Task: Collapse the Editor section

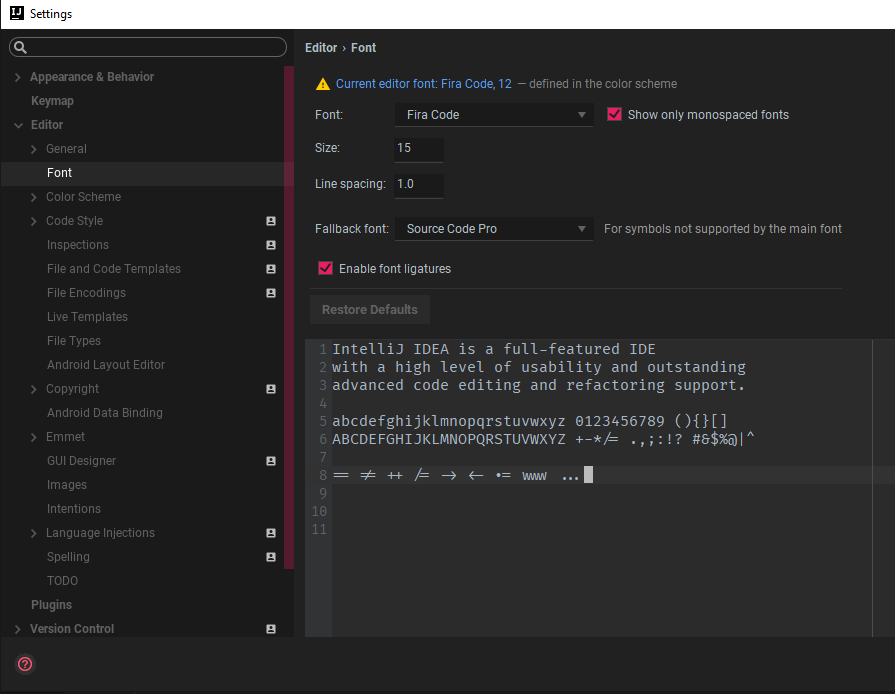Action: coord(18,125)
